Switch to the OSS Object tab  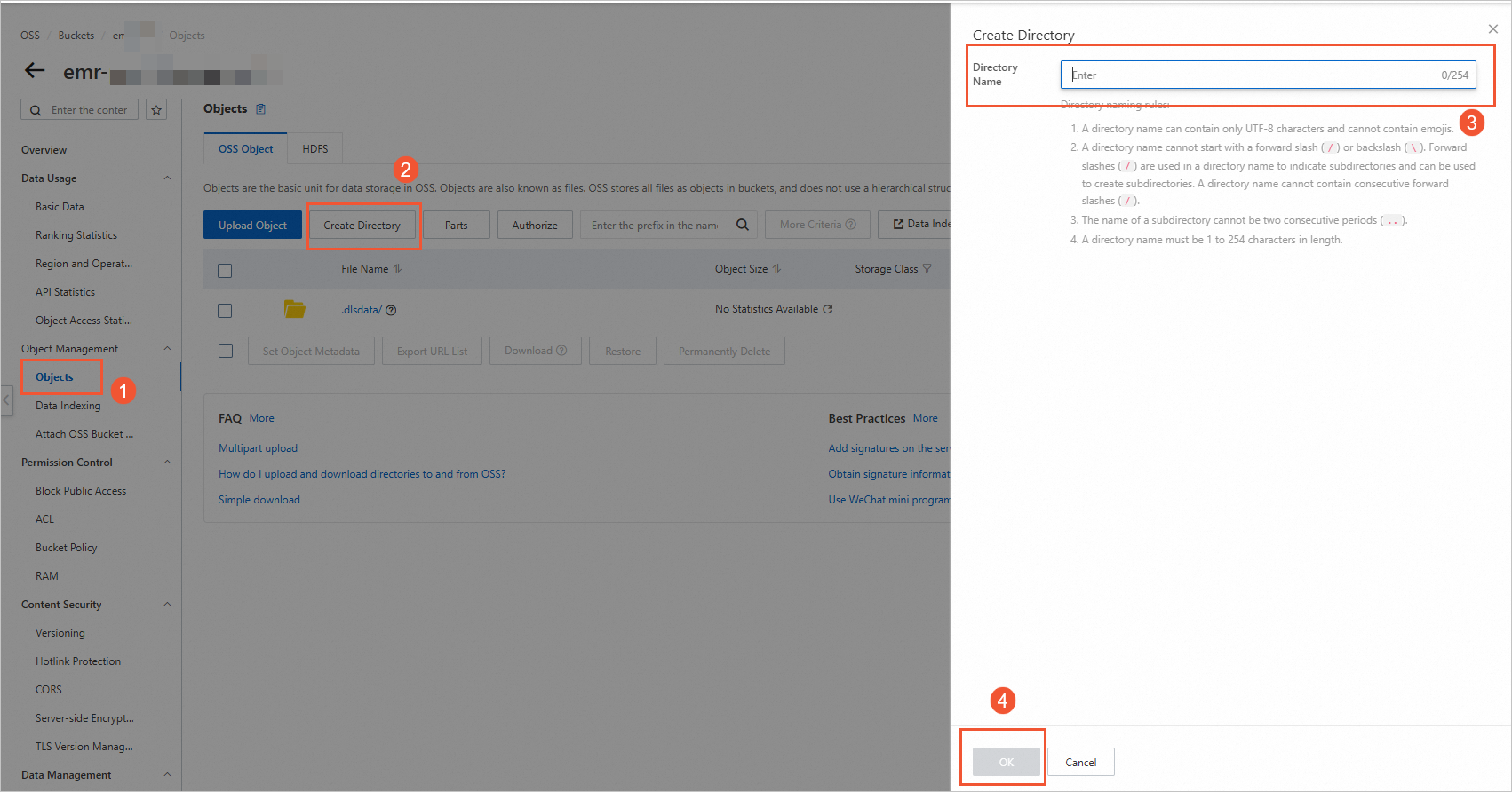pos(246,148)
